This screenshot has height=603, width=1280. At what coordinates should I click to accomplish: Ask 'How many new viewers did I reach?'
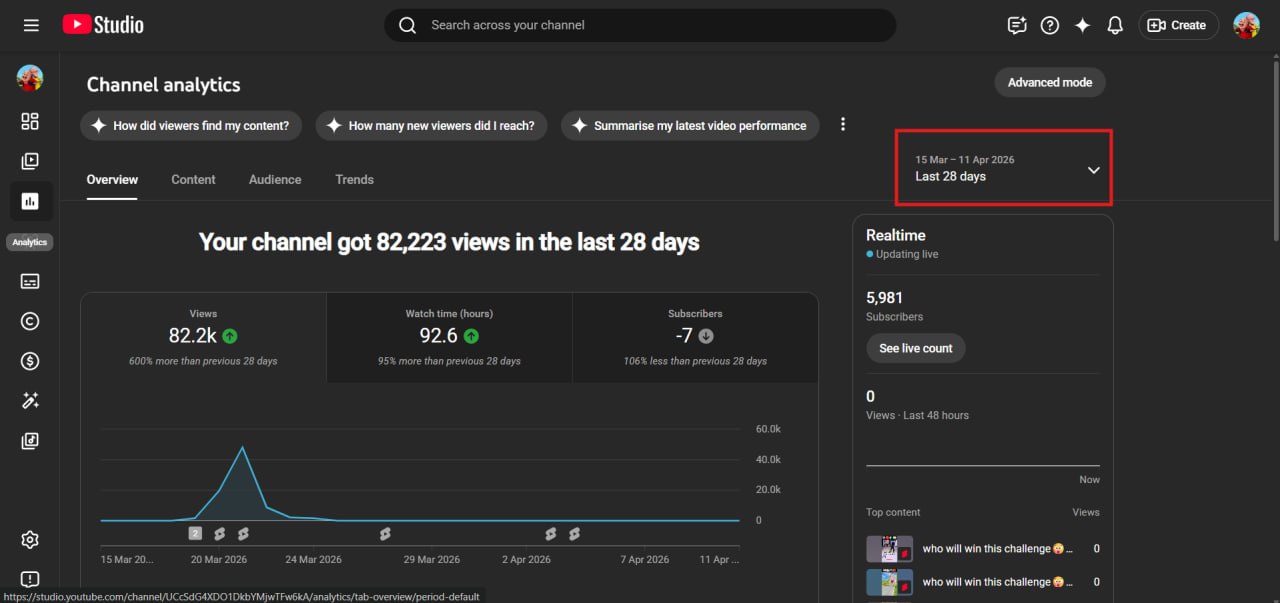pyautogui.click(x=432, y=126)
